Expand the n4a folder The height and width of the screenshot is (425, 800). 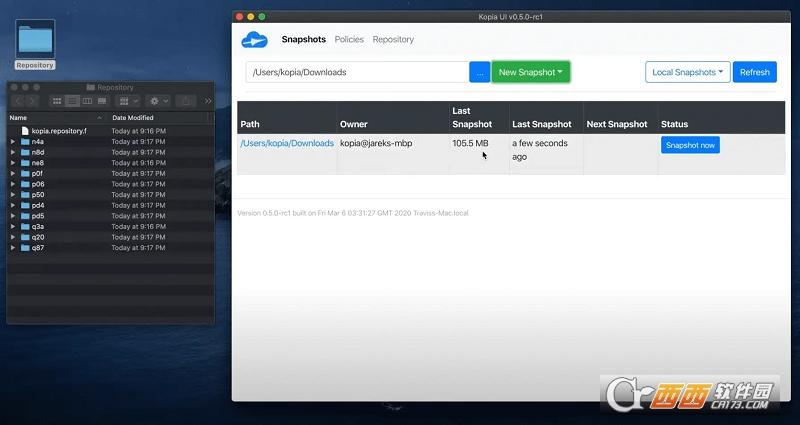coord(13,141)
